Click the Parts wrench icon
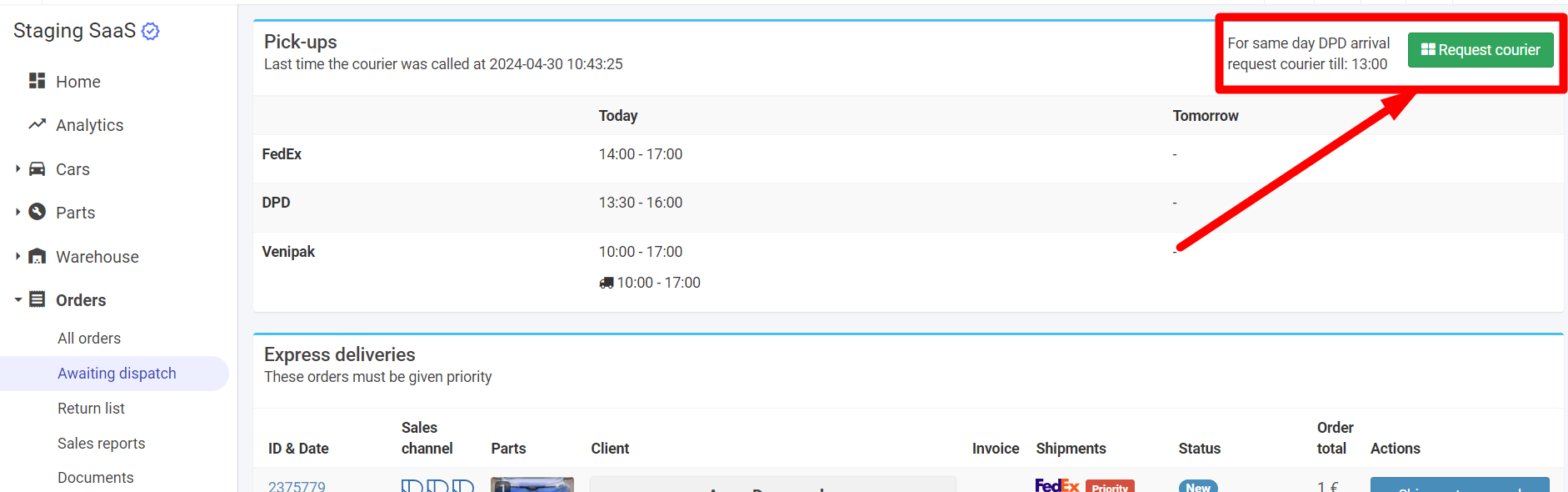The image size is (1568, 492). click(37, 212)
